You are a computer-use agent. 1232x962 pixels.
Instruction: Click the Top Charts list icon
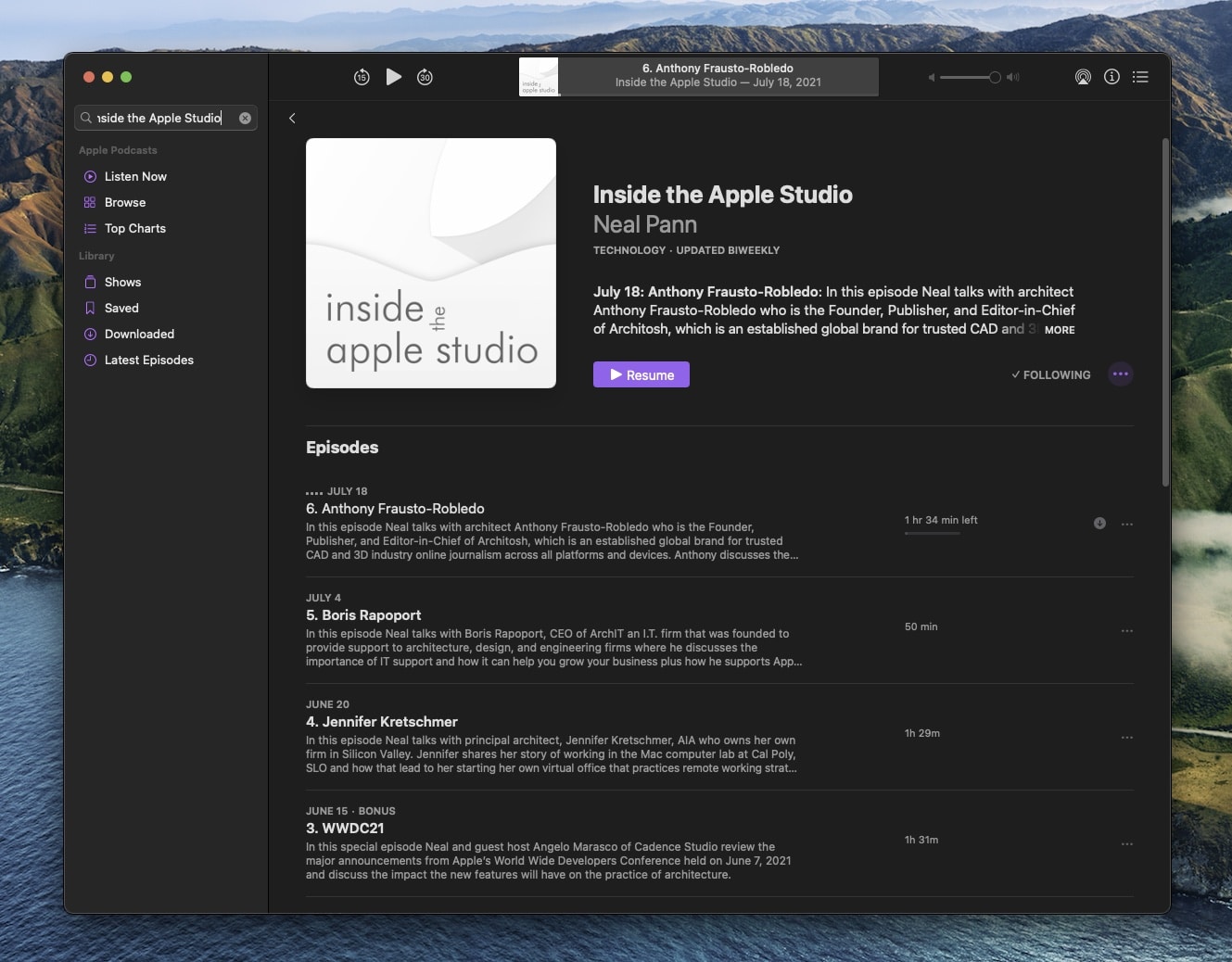click(x=90, y=228)
